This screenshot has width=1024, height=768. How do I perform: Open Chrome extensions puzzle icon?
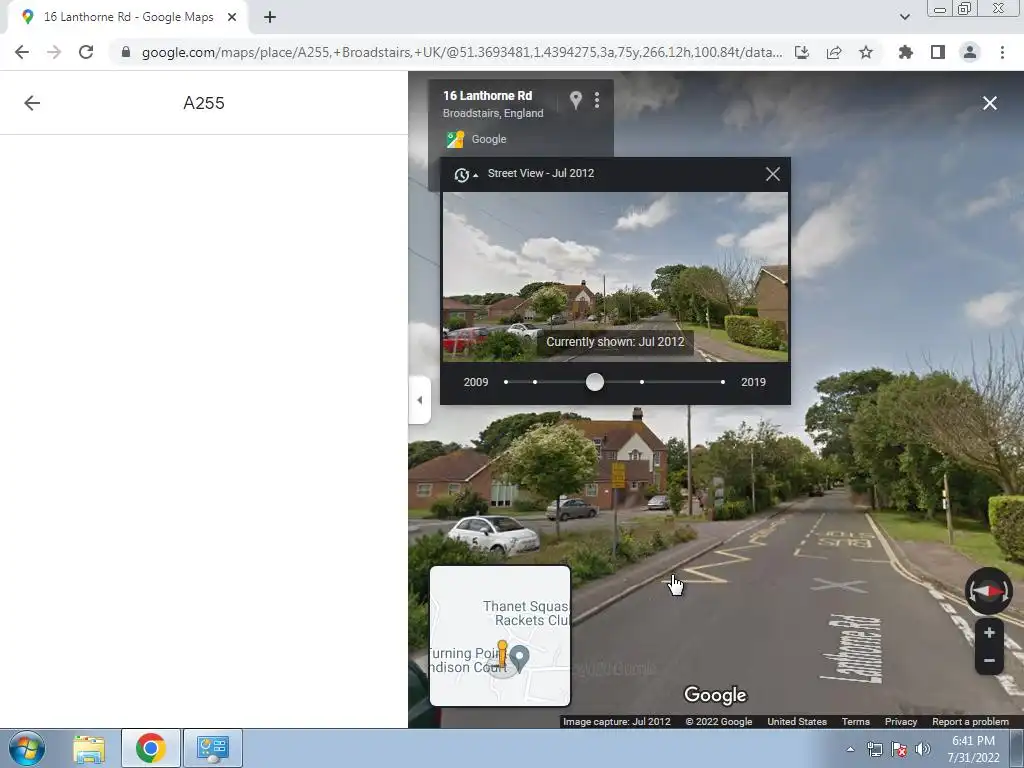tap(905, 52)
